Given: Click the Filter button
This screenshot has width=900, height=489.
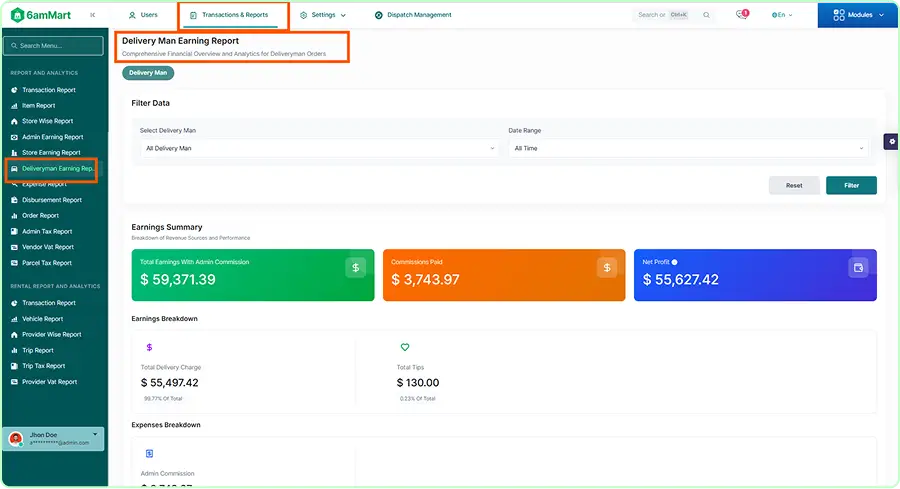Looking at the screenshot, I should pos(851,185).
